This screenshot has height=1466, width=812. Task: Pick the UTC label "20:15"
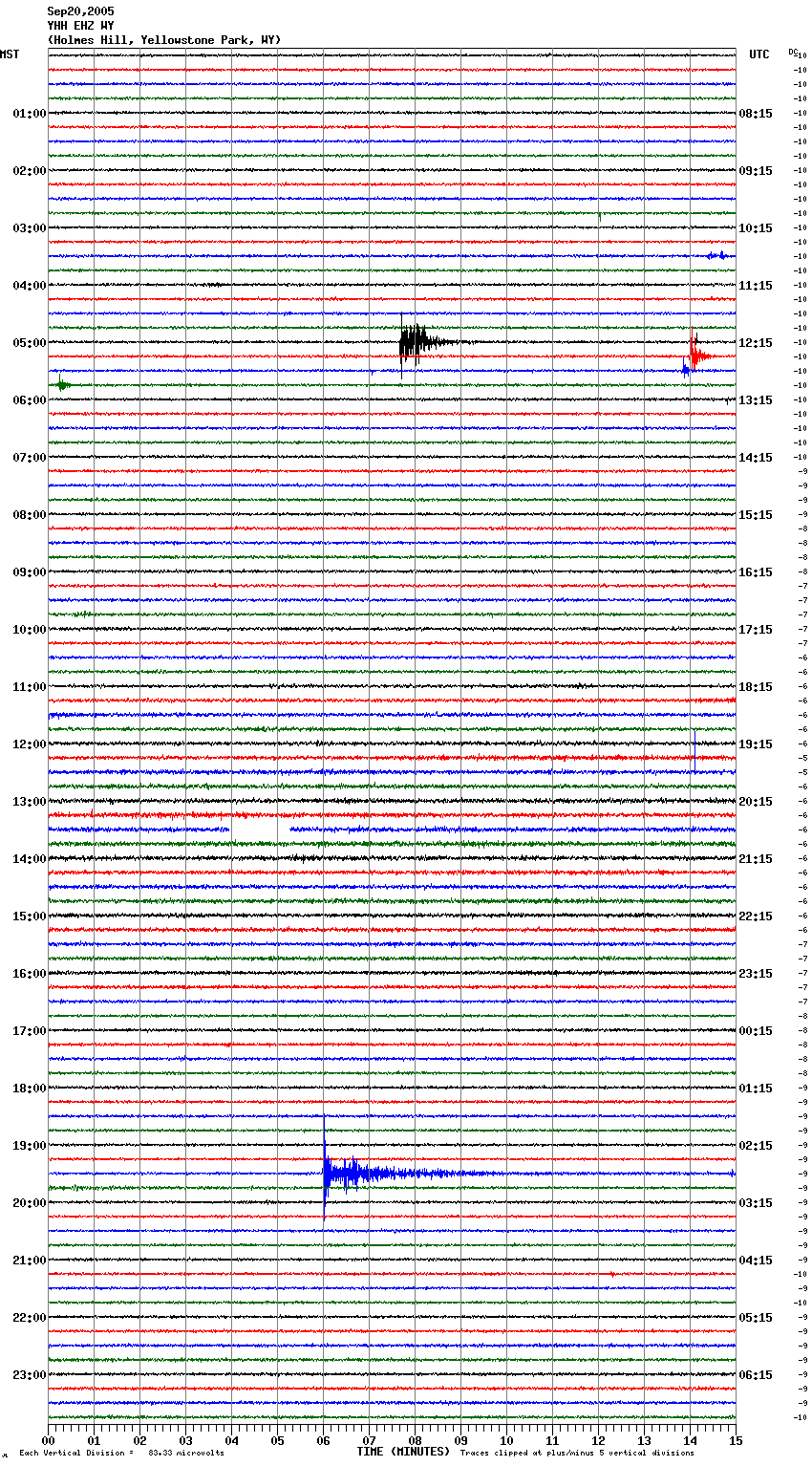pyautogui.click(x=756, y=802)
